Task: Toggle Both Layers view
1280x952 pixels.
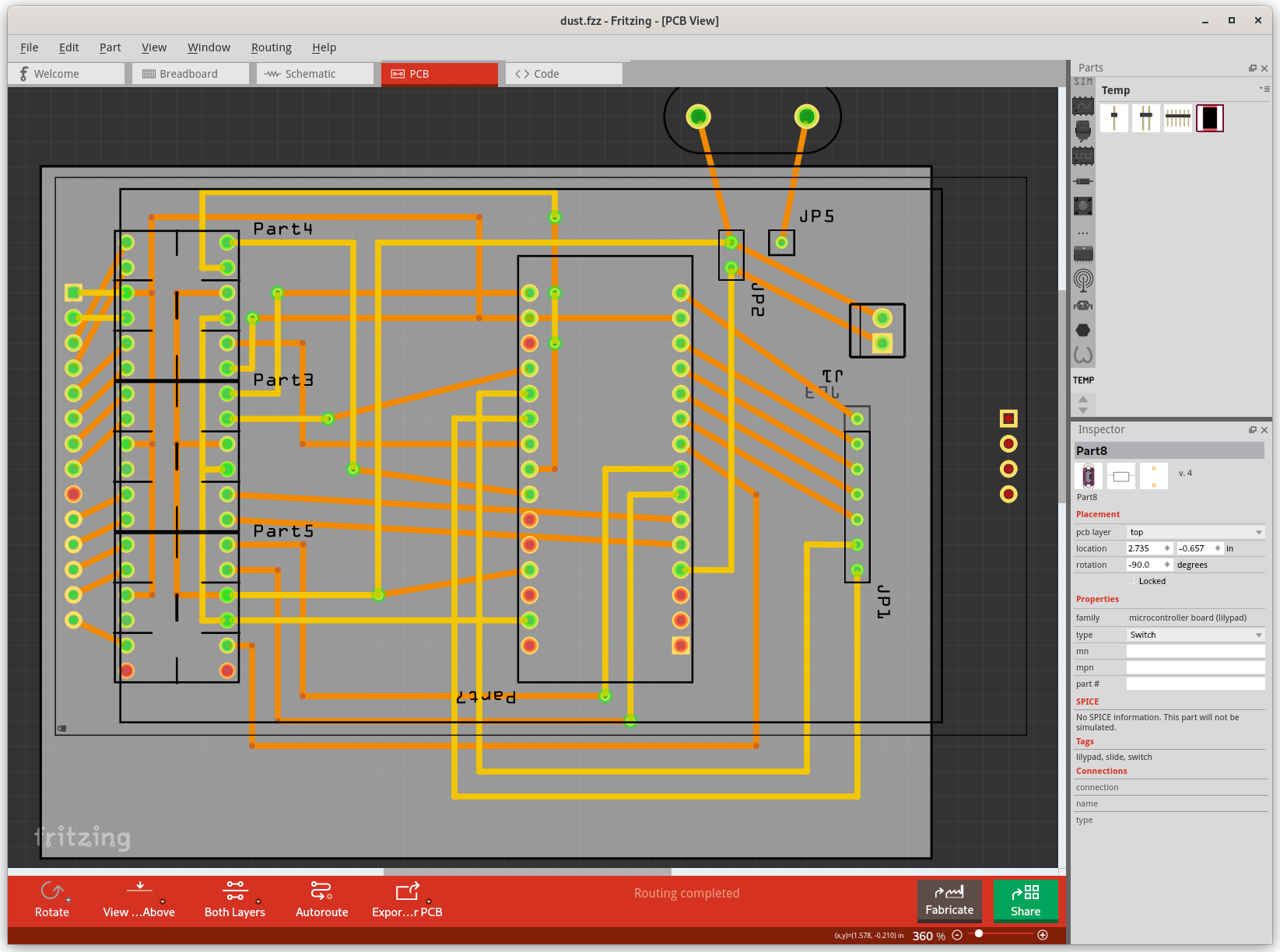Action: pos(234,891)
